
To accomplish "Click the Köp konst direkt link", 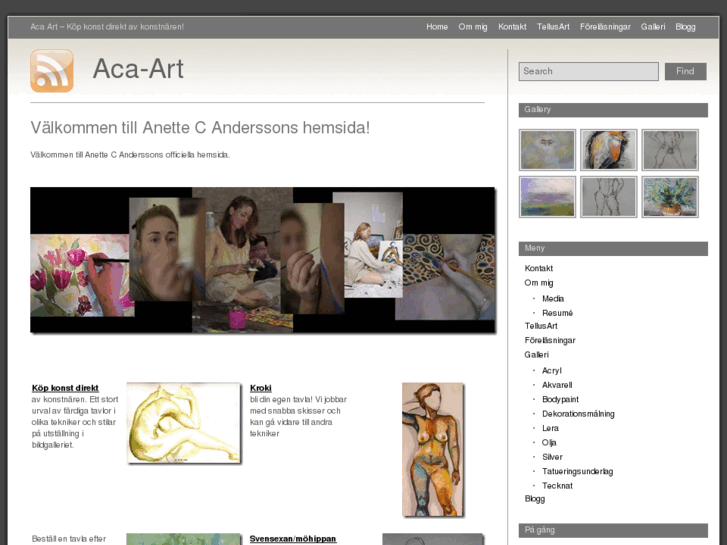I will tap(65, 388).
